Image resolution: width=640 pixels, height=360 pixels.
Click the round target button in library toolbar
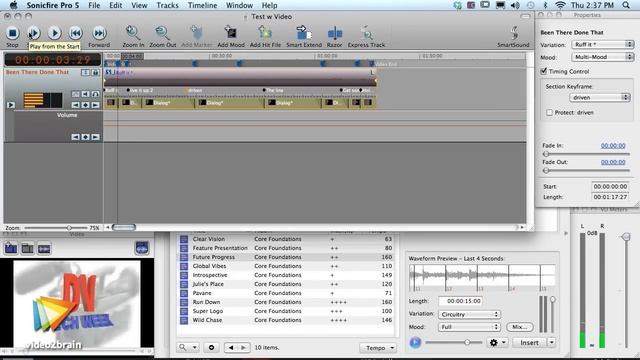click(211, 347)
